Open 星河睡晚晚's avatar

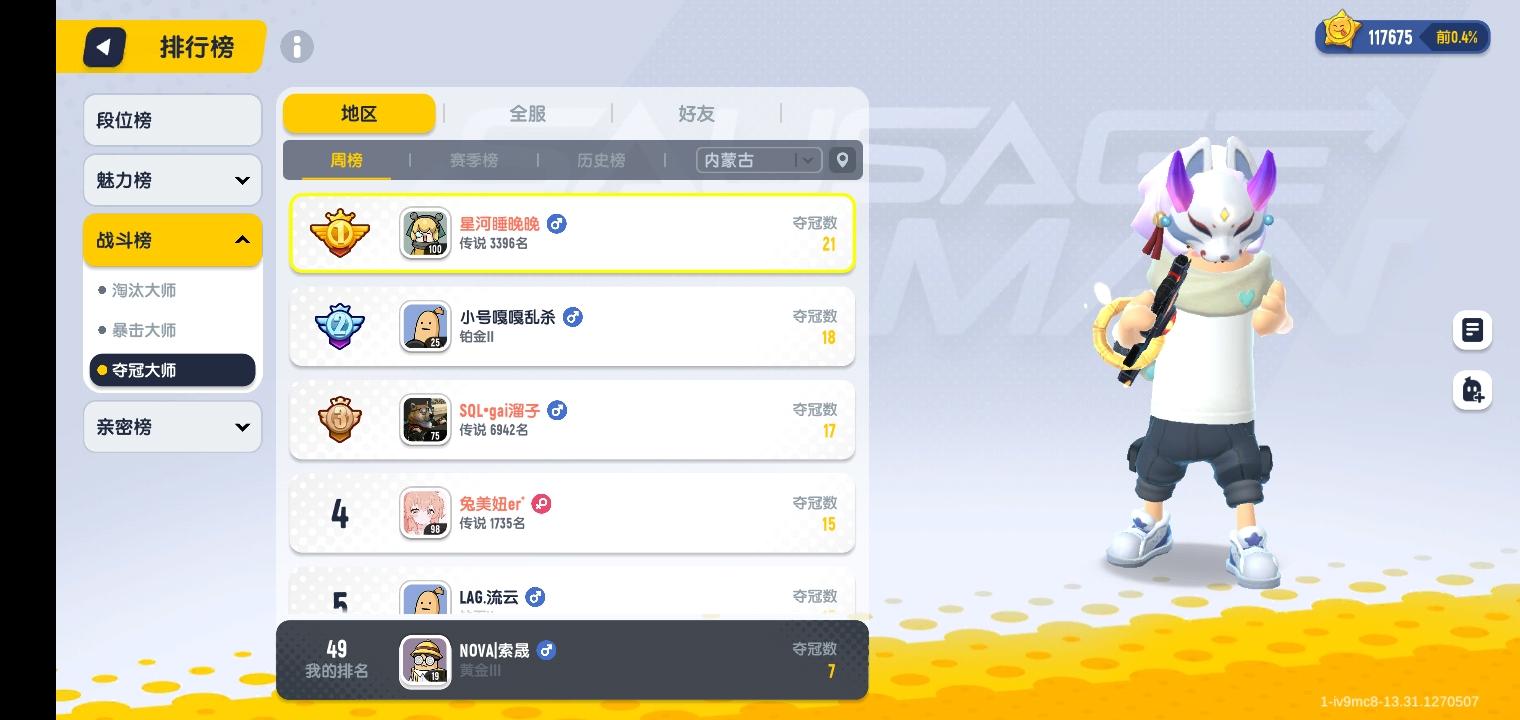tap(426, 233)
